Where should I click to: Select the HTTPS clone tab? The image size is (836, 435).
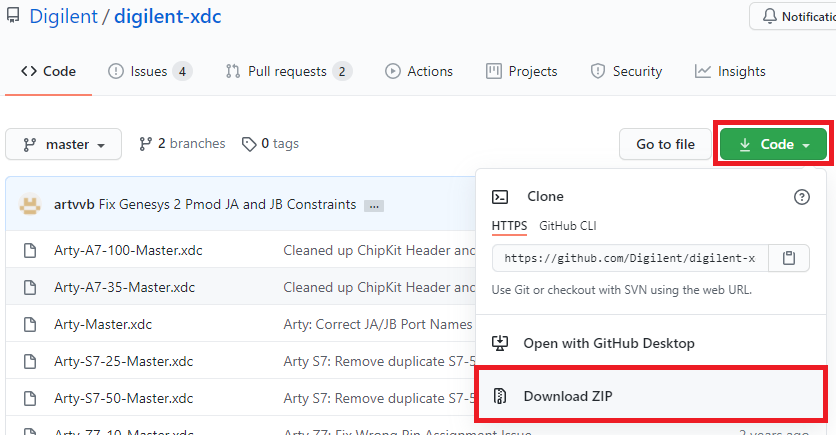(509, 226)
